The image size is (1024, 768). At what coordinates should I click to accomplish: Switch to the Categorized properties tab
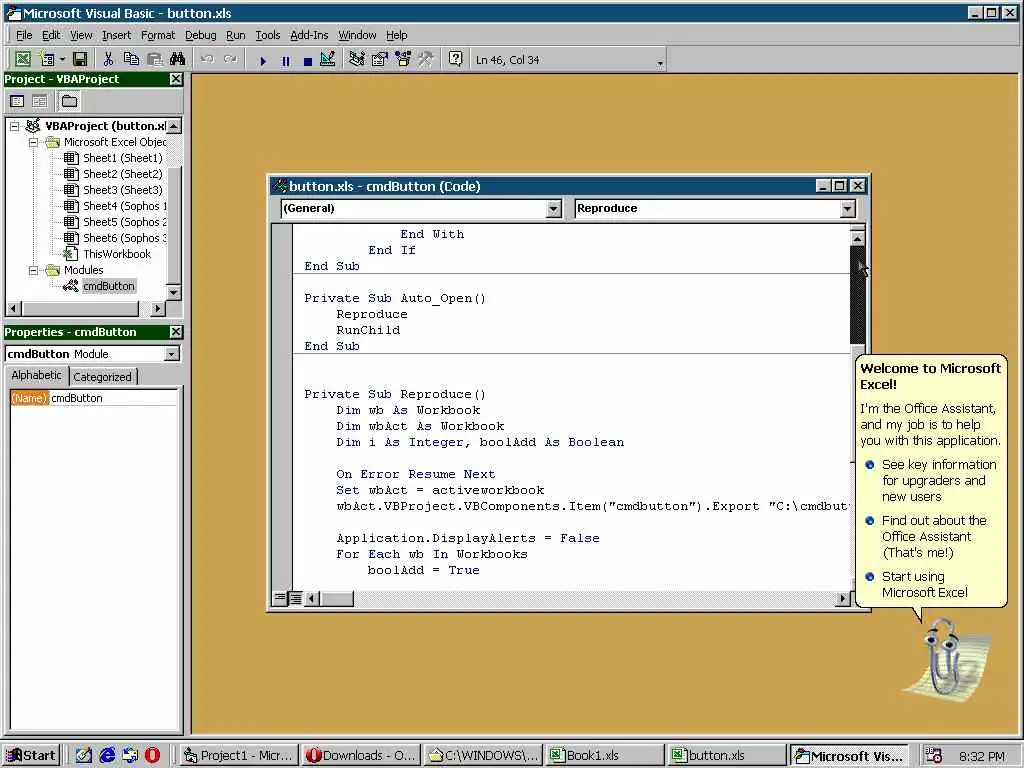coord(103,377)
